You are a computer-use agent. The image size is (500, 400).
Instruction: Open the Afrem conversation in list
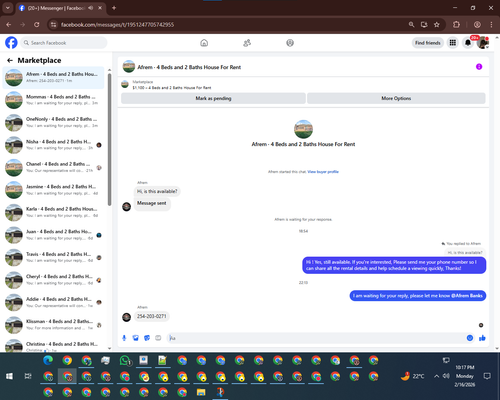click(x=53, y=77)
